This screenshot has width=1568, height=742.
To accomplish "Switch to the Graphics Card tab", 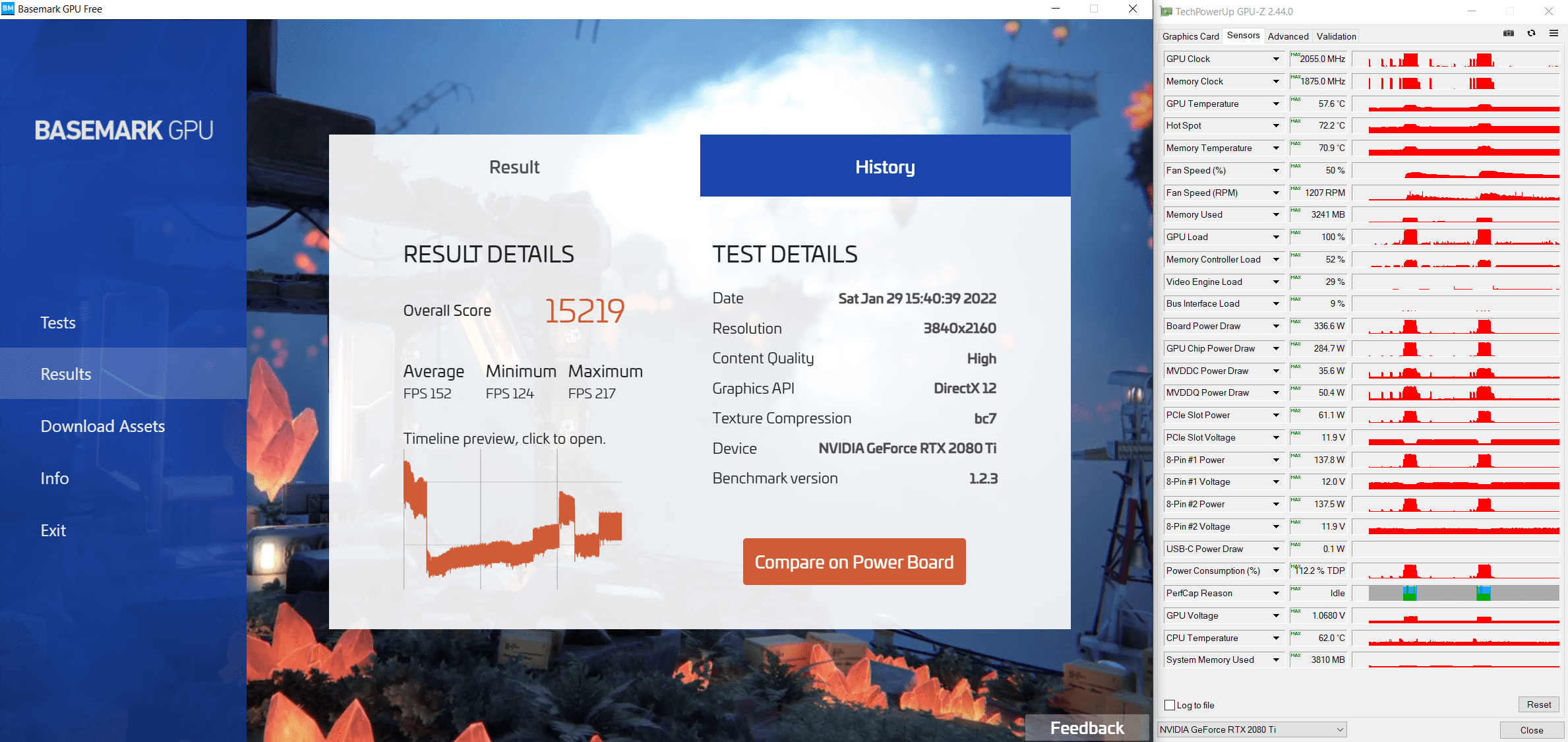I will tap(1190, 36).
